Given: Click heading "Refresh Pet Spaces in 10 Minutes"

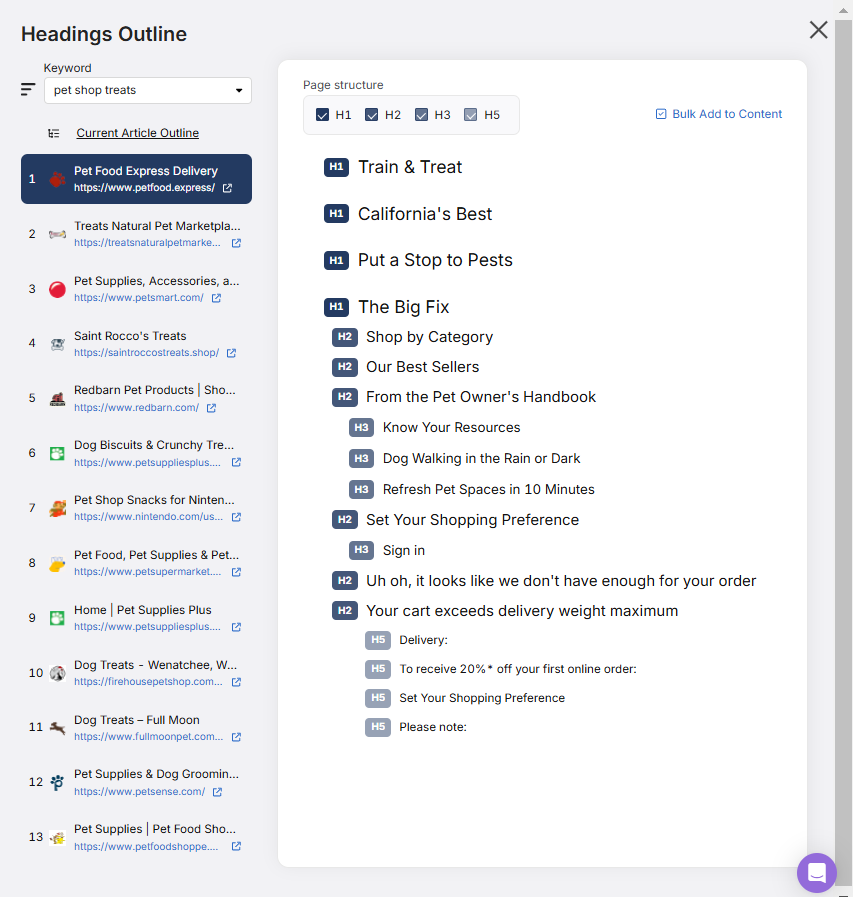Looking at the screenshot, I should (x=488, y=490).
